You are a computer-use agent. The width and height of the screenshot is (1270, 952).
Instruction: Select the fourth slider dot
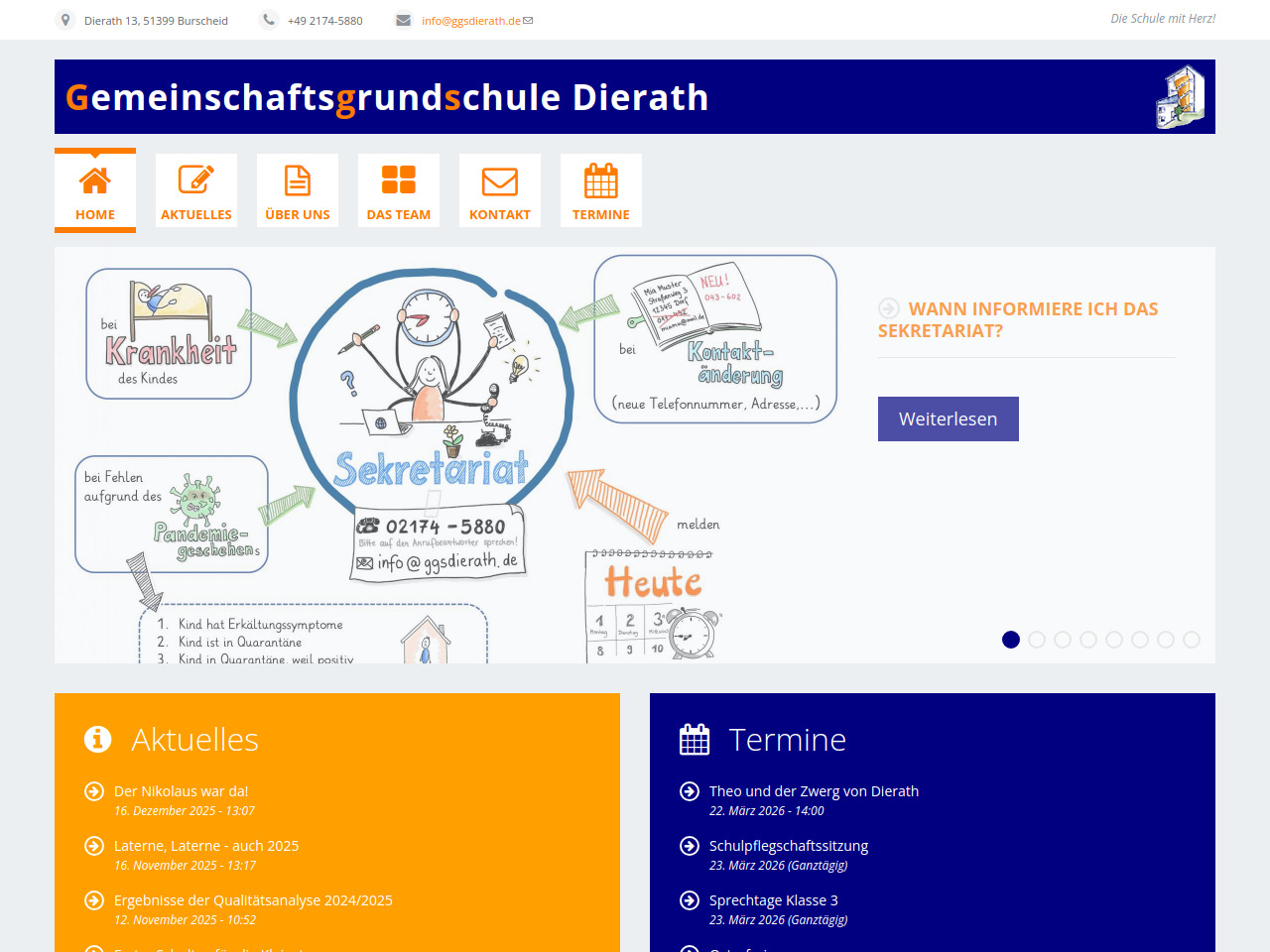tap(1088, 640)
